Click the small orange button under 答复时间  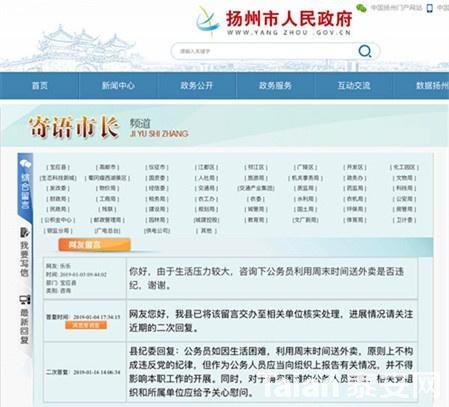coord(86,325)
